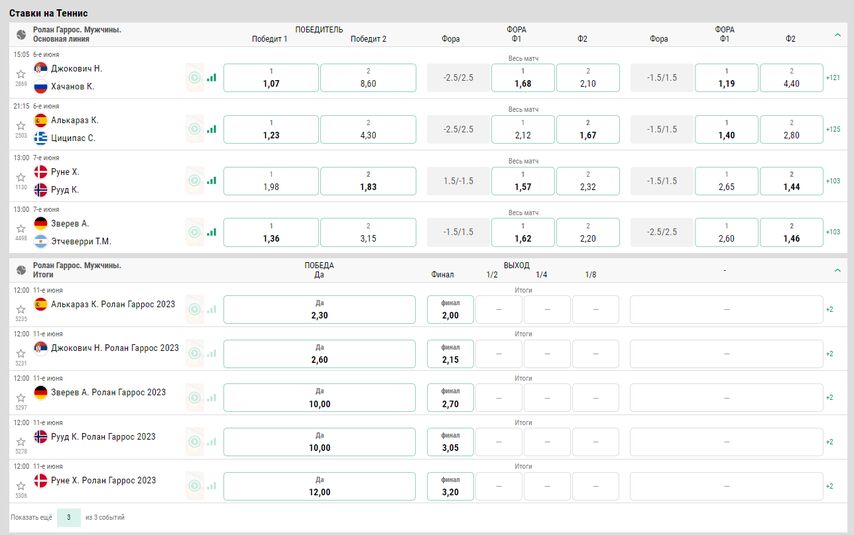This screenshot has height=535, width=854.
Task: Open live tracker icon for Джокович match
Action: click(x=194, y=77)
